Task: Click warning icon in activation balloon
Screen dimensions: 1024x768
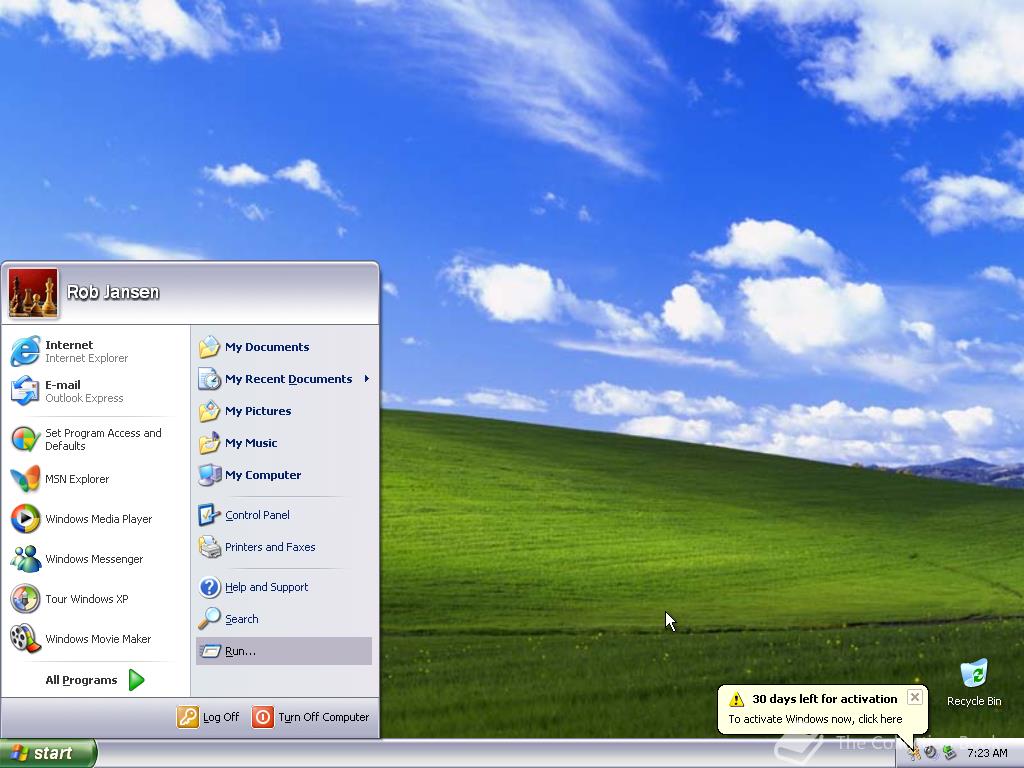Action: point(737,699)
